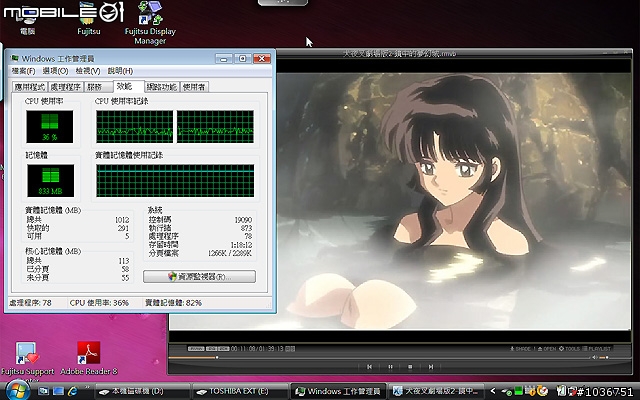This screenshot has height=400, width=640.
Task: Stop the video playback
Action: click(x=410, y=367)
